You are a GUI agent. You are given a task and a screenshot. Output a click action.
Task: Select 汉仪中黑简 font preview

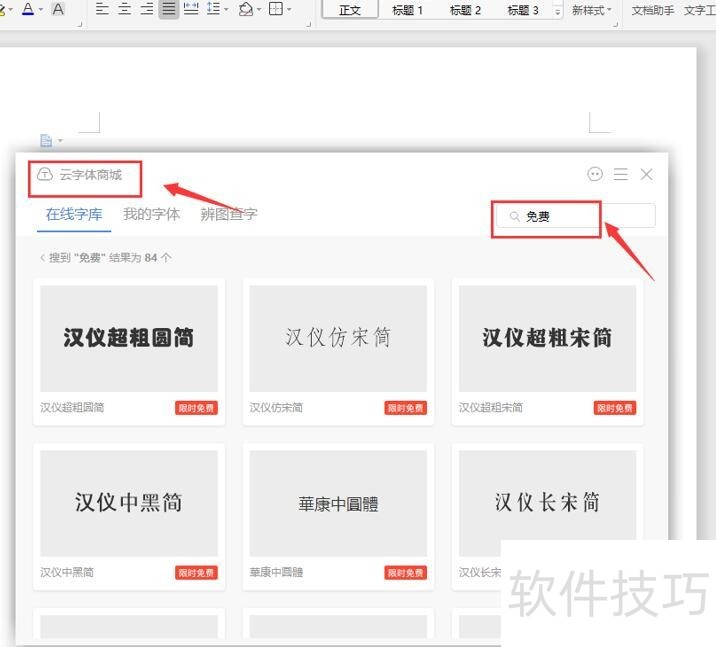(x=129, y=503)
